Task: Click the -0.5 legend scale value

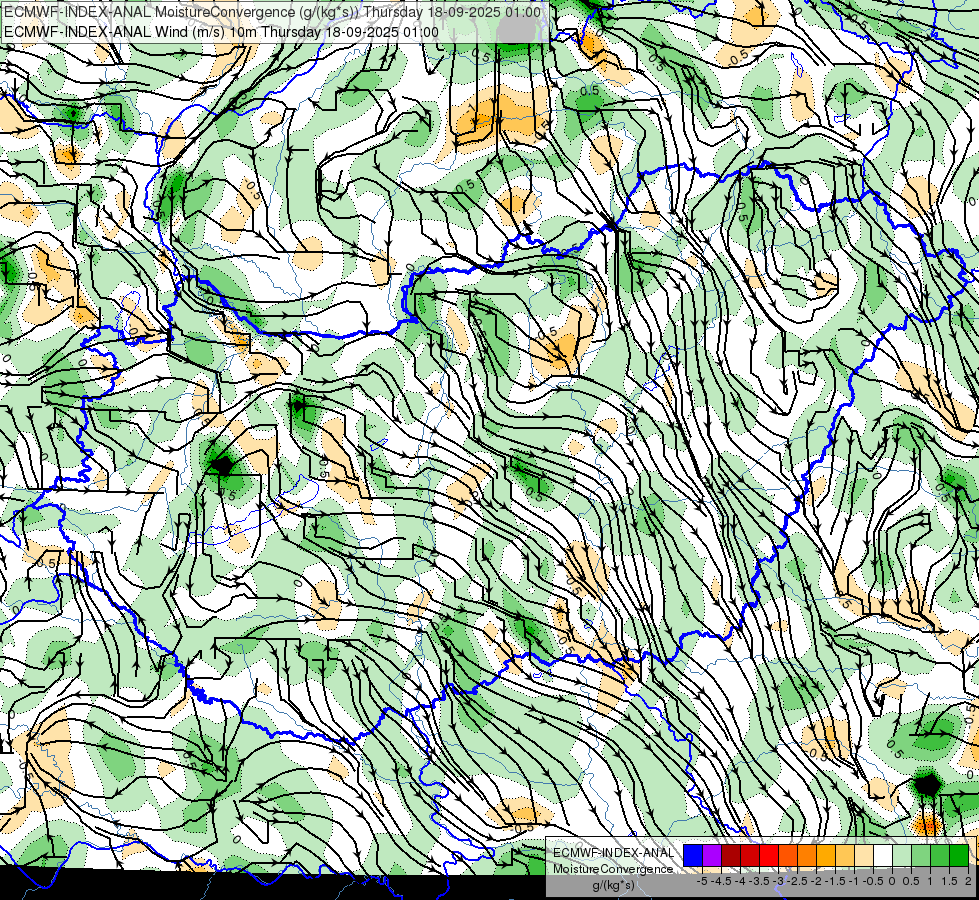Action: pyautogui.click(x=873, y=881)
